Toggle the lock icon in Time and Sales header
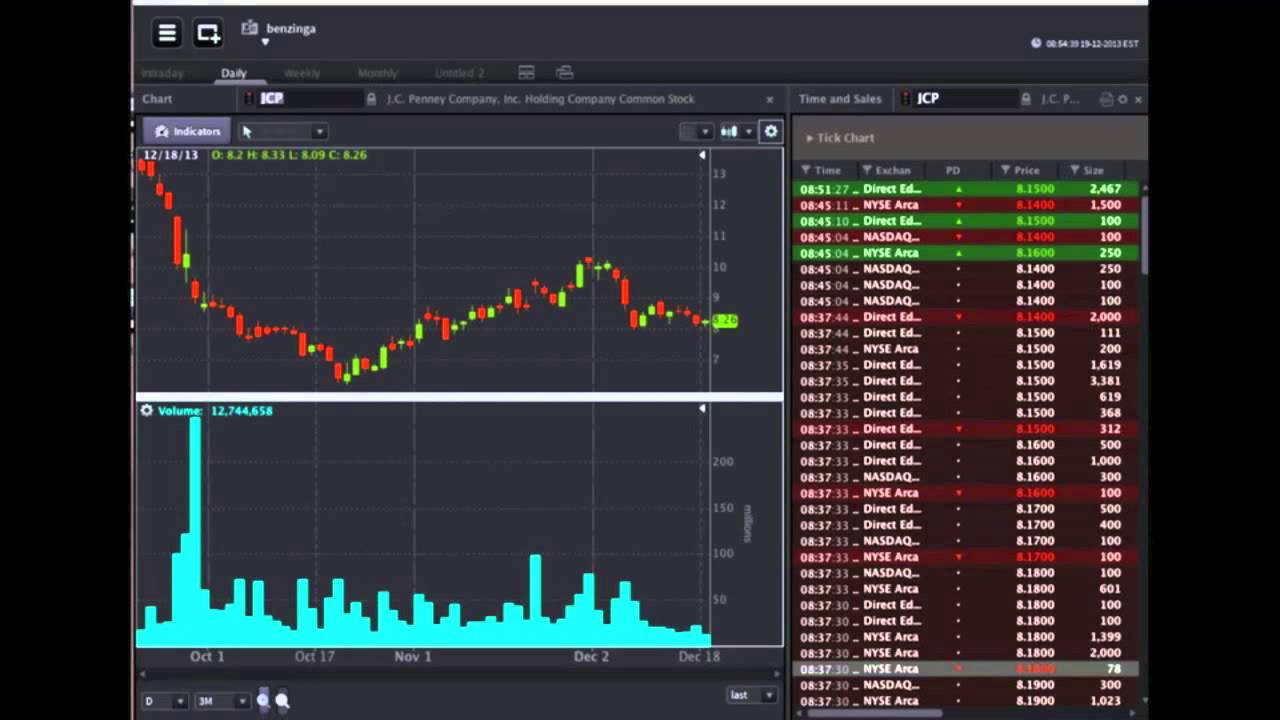The image size is (1280, 720). 1026,99
